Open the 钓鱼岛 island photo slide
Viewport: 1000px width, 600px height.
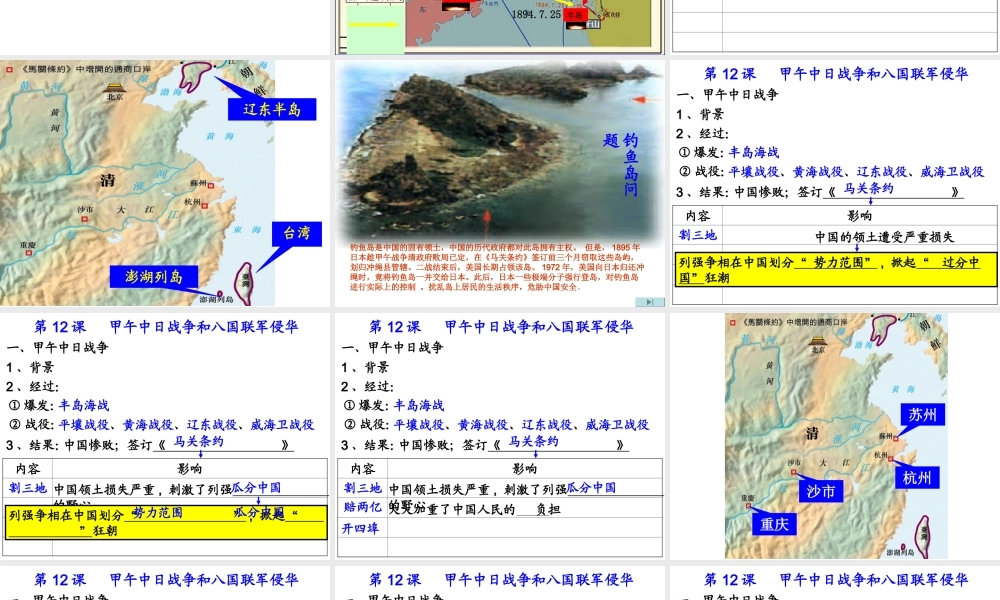(499, 183)
